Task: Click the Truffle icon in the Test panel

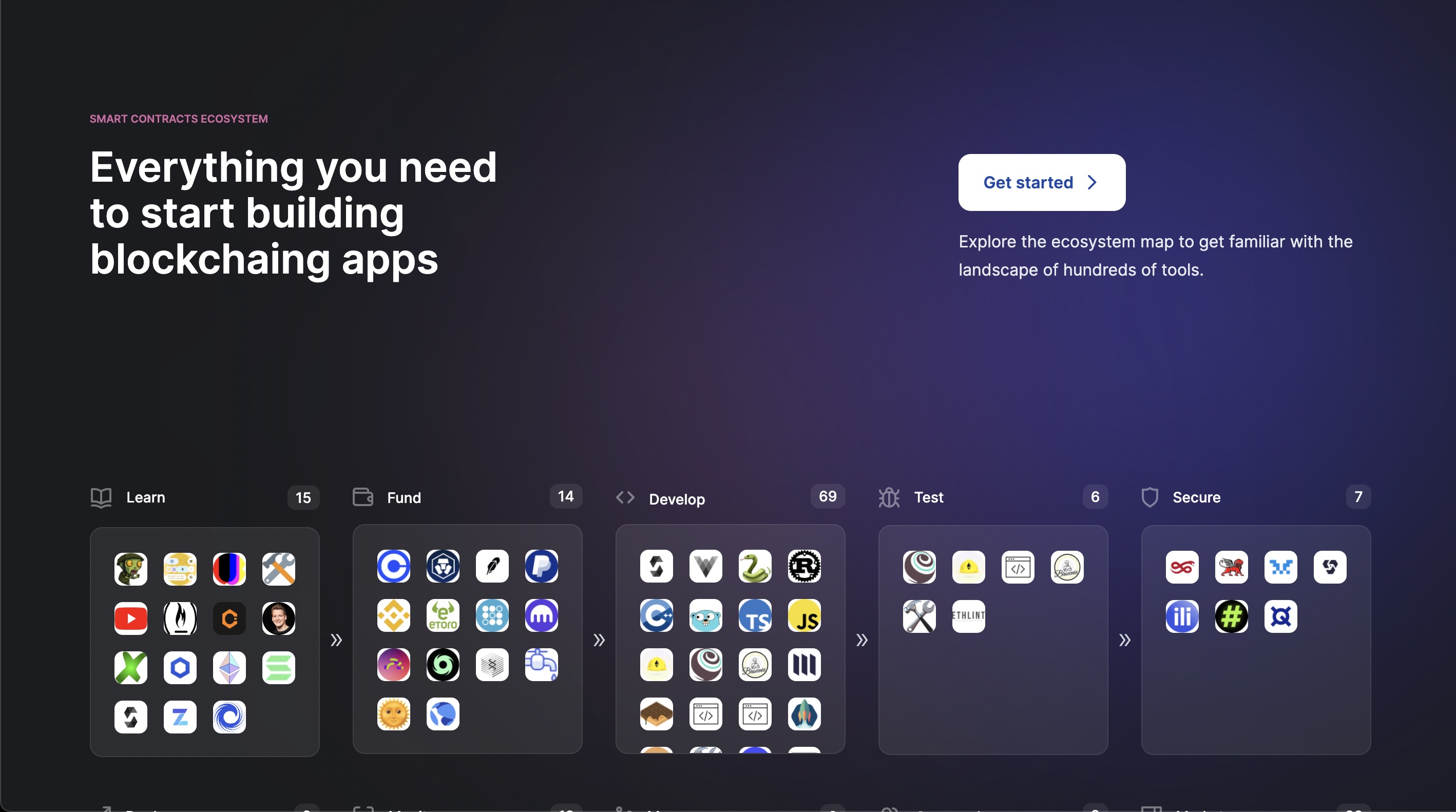Action: point(919,567)
